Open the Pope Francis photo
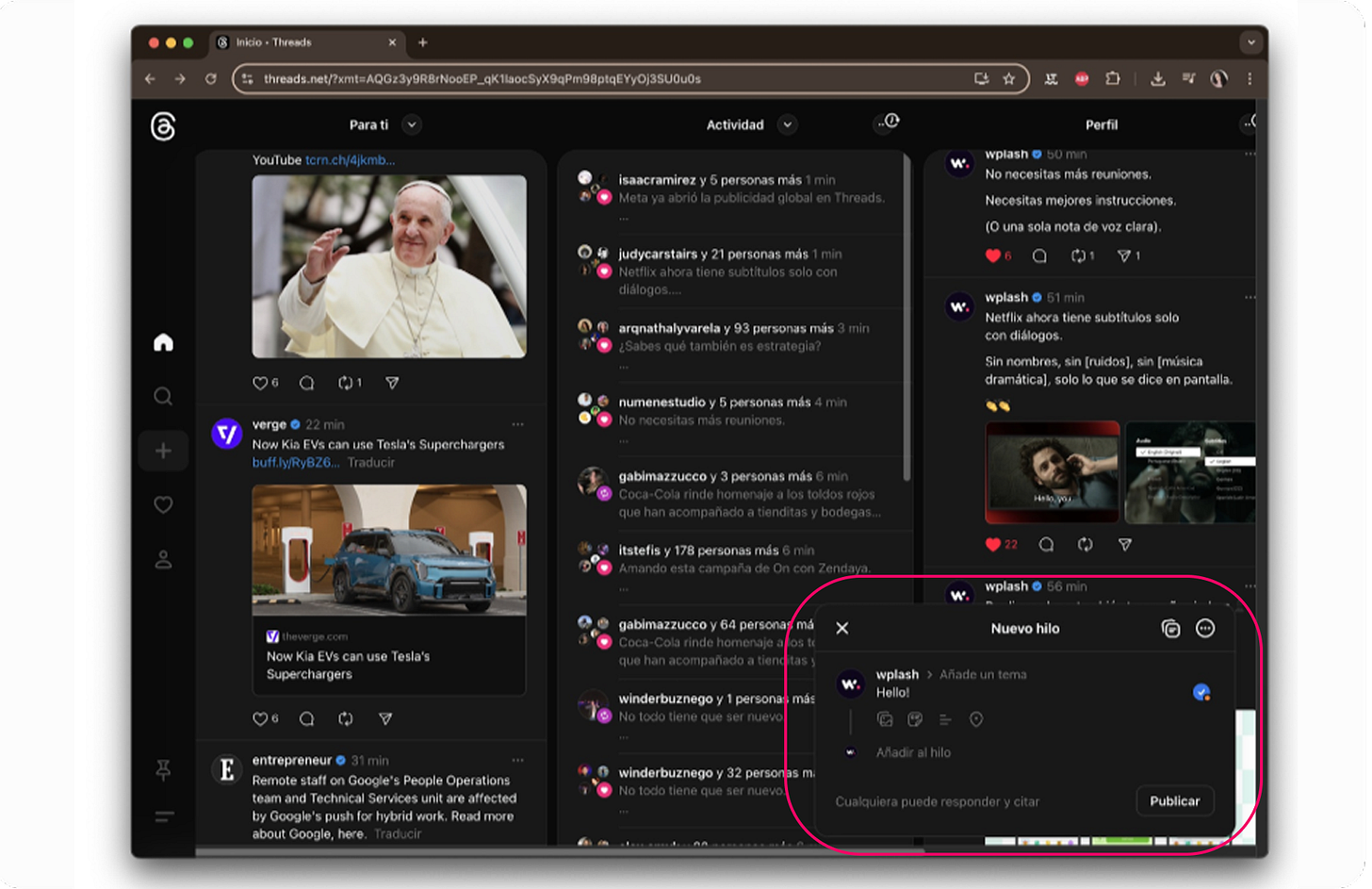 (389, 266)
